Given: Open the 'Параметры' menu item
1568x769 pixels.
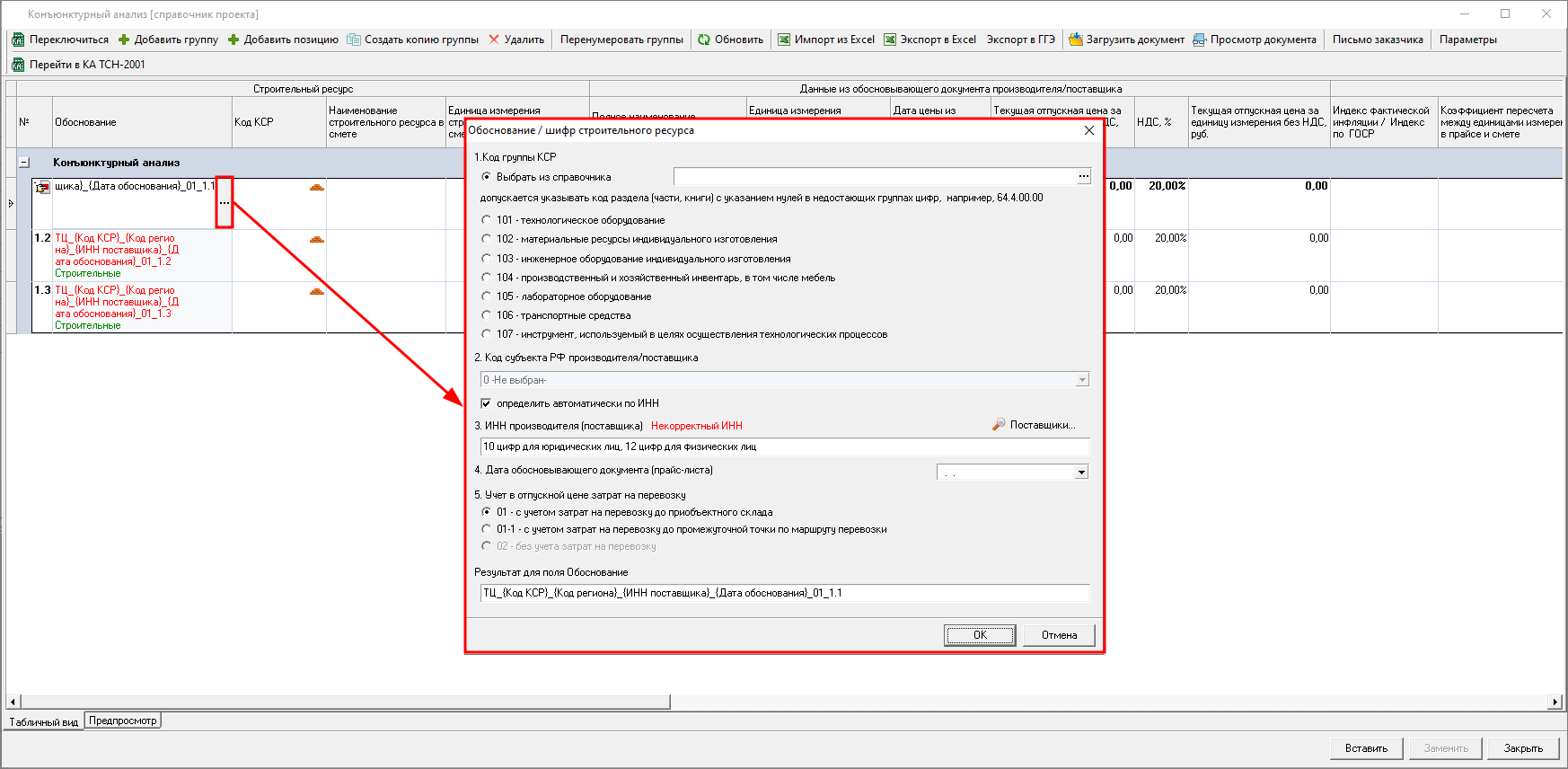Looking at the screenshot, I should pyautogui.click(x=1467, y=40).
